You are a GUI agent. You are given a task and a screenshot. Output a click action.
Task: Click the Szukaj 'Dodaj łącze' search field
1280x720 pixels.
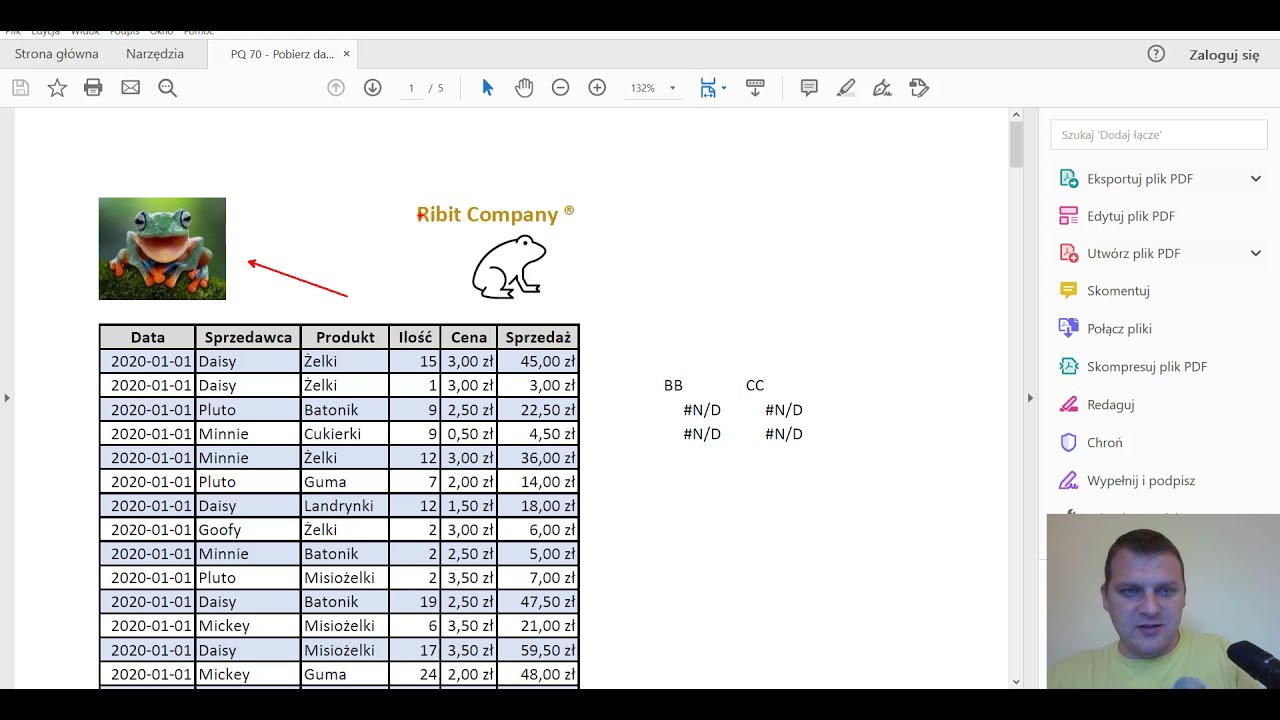tap(1159, 134)
